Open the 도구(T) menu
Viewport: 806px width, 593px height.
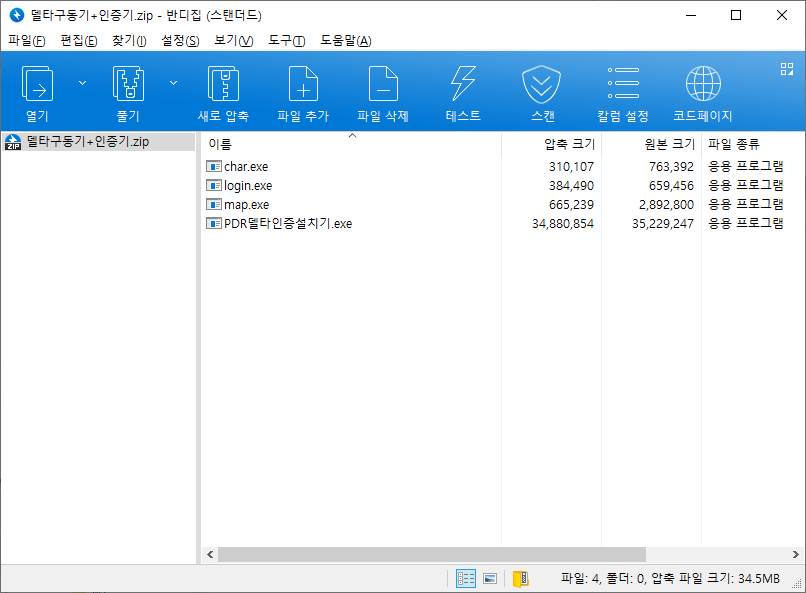(286, 41)
